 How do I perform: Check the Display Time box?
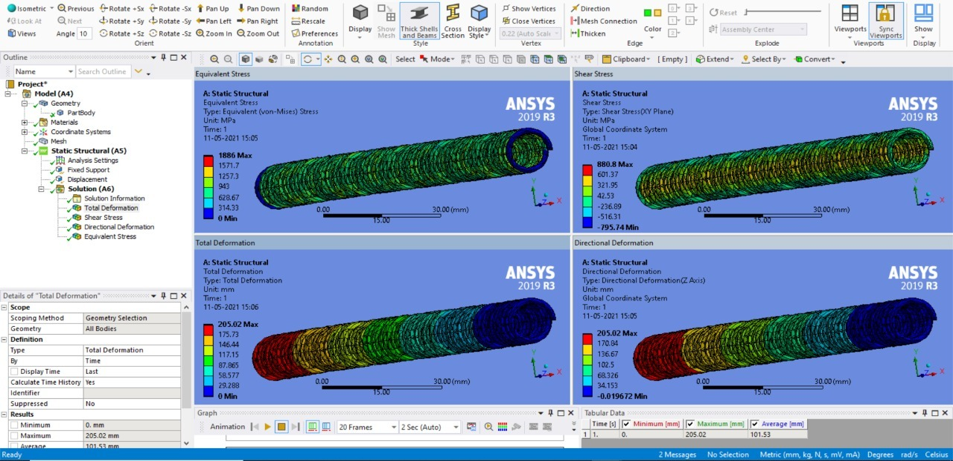point(14,372)
